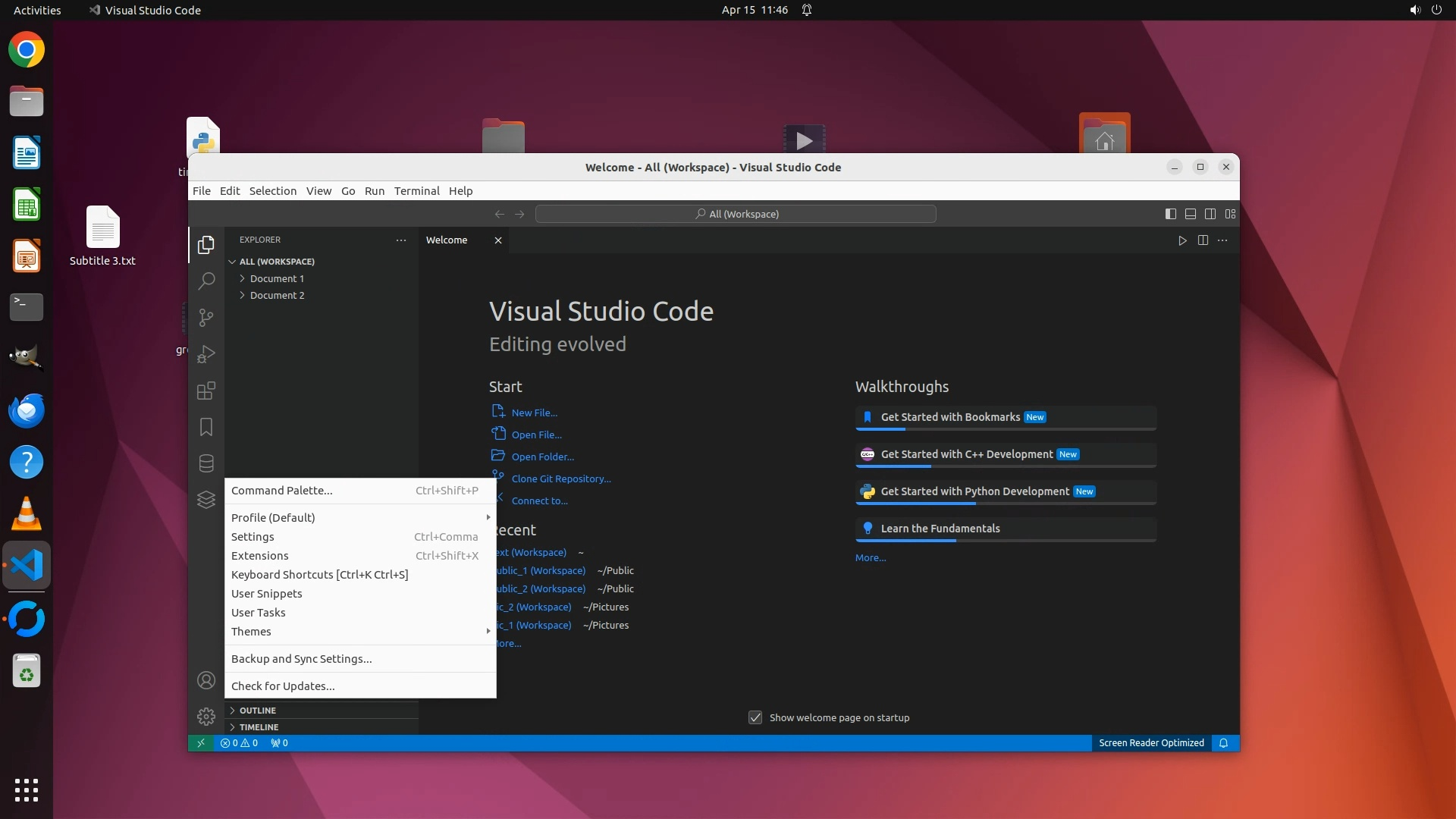Click the split editor right icon

click(1203, 240)
